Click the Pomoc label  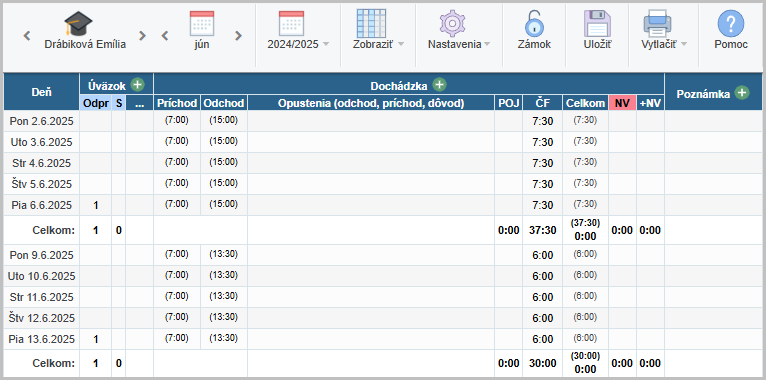731,44
